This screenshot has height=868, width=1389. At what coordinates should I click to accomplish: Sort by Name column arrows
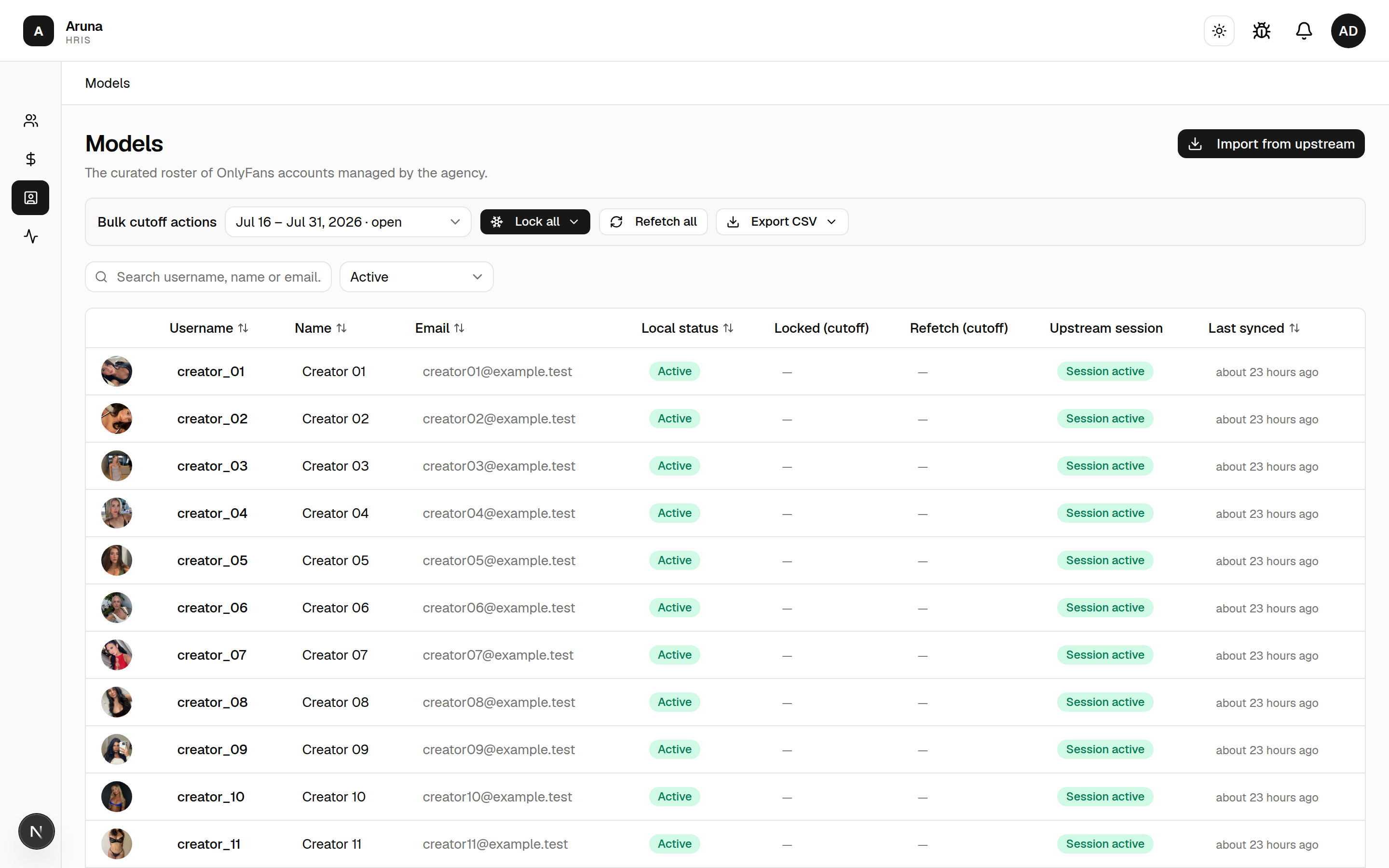click(x=341, y=328)
